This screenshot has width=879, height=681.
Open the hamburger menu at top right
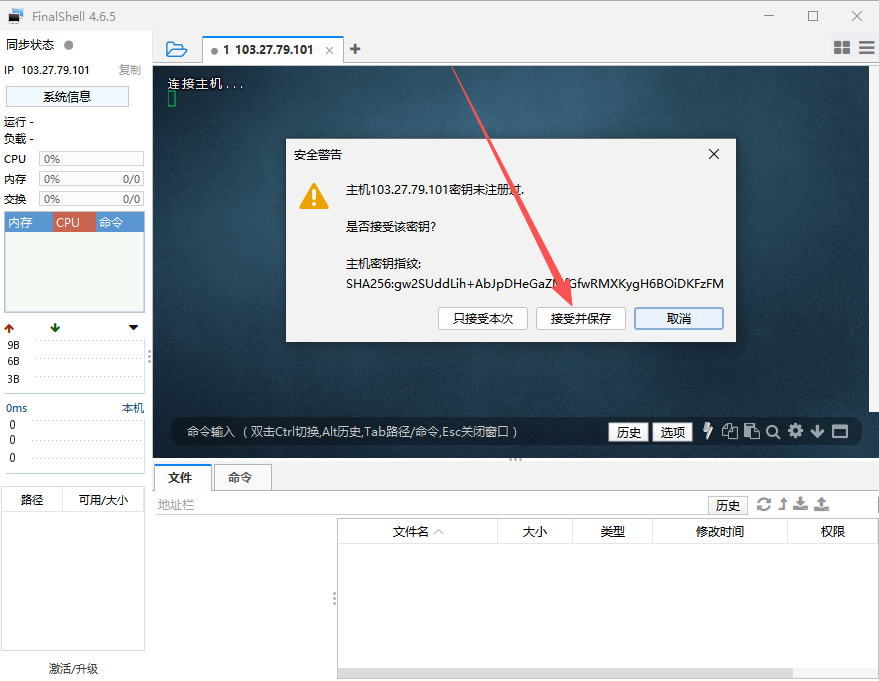pyautogui.click(x=864, y=48)
